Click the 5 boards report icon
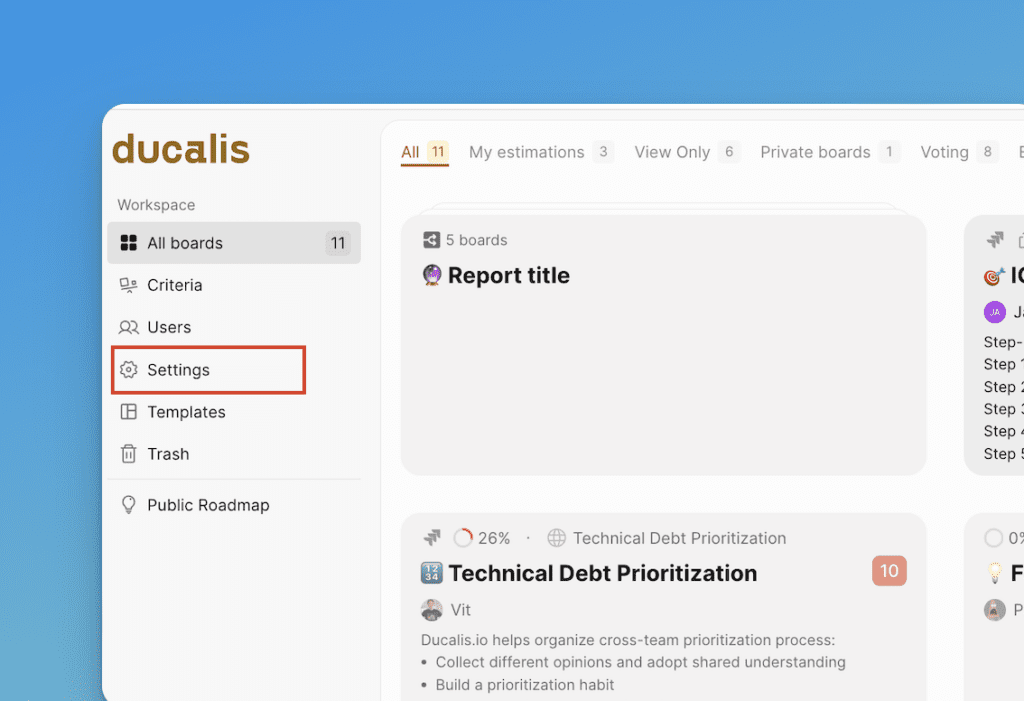The width and height of the screenshot is (1024, 701). coord(432,240)
